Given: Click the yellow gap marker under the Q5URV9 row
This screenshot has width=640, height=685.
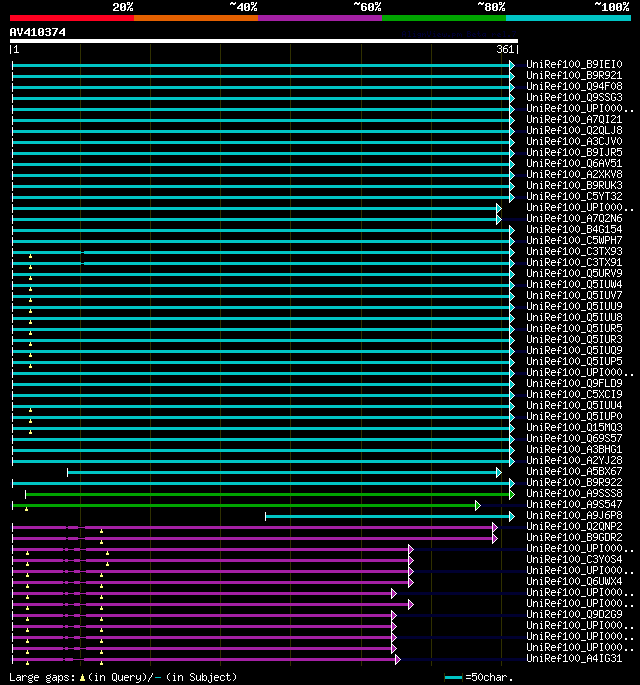Looking at the screenshot, I should pyautogui.click(x=30, y=278).
